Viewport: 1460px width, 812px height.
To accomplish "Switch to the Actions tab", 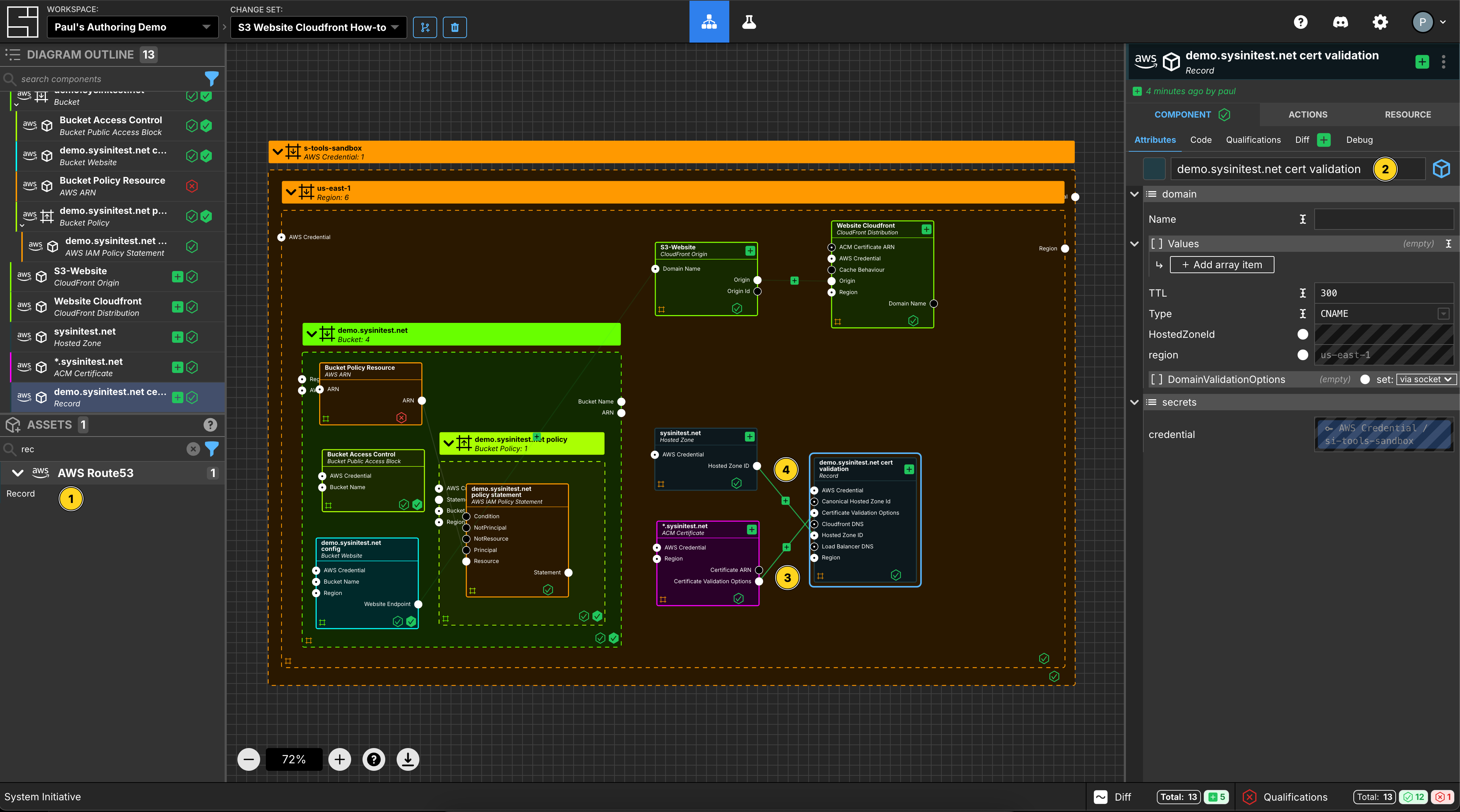I will point(1308,114).
